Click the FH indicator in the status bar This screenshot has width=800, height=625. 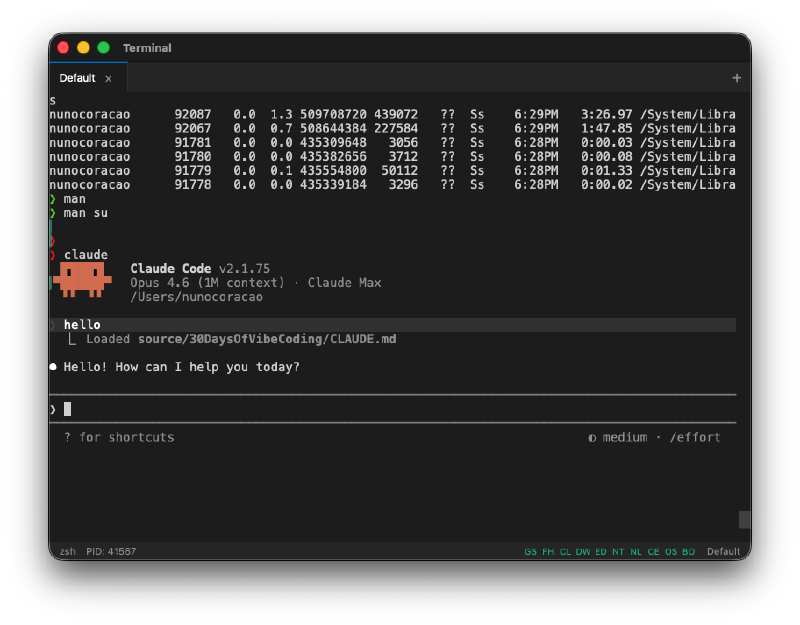tap(548, 552)
